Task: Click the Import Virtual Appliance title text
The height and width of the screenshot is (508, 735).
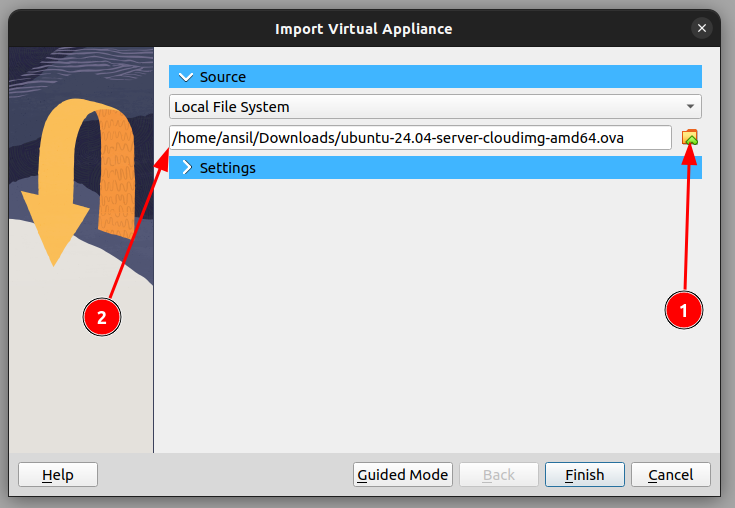Action: point(364,29)
